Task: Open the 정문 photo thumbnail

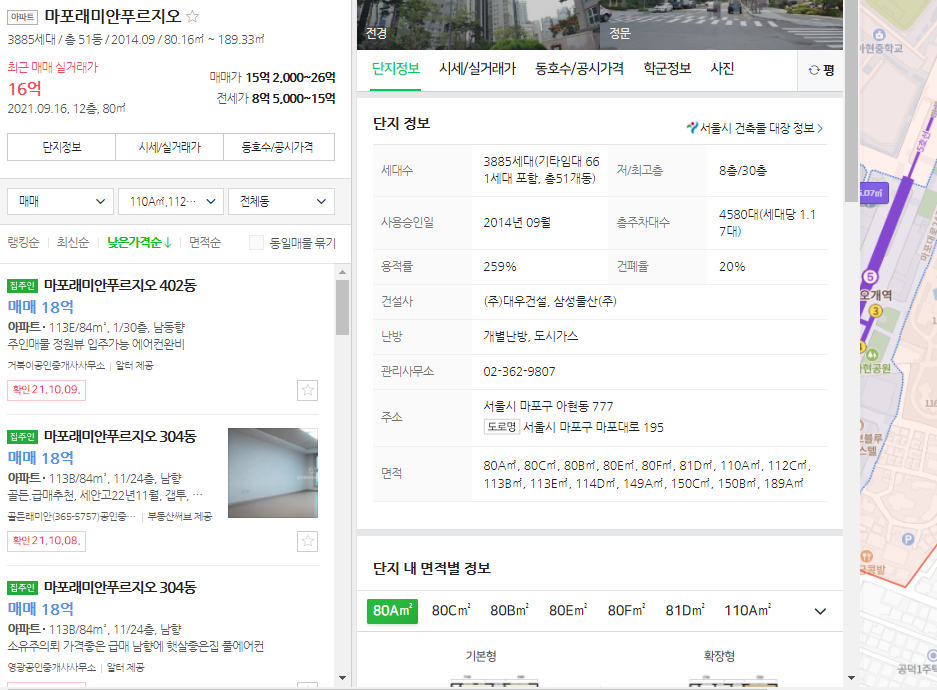Action: [721, 24]
